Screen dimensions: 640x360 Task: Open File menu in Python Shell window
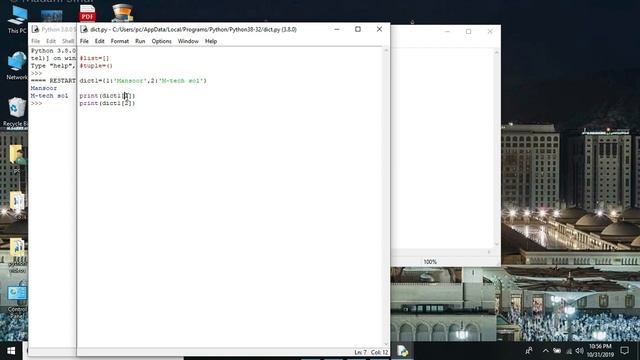tap(36, 41)
